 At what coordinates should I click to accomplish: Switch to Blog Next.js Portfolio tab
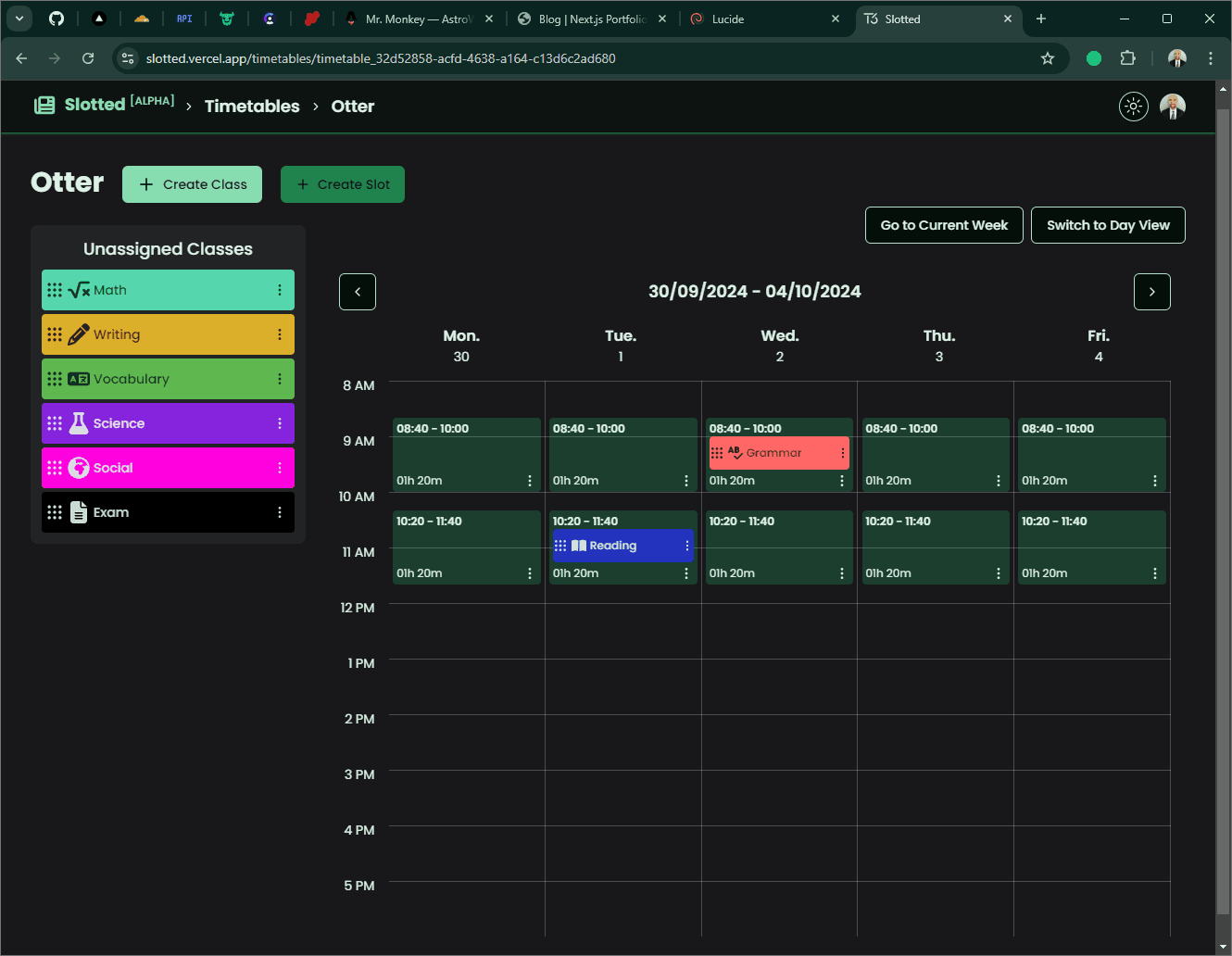click(x=593, y=19)
